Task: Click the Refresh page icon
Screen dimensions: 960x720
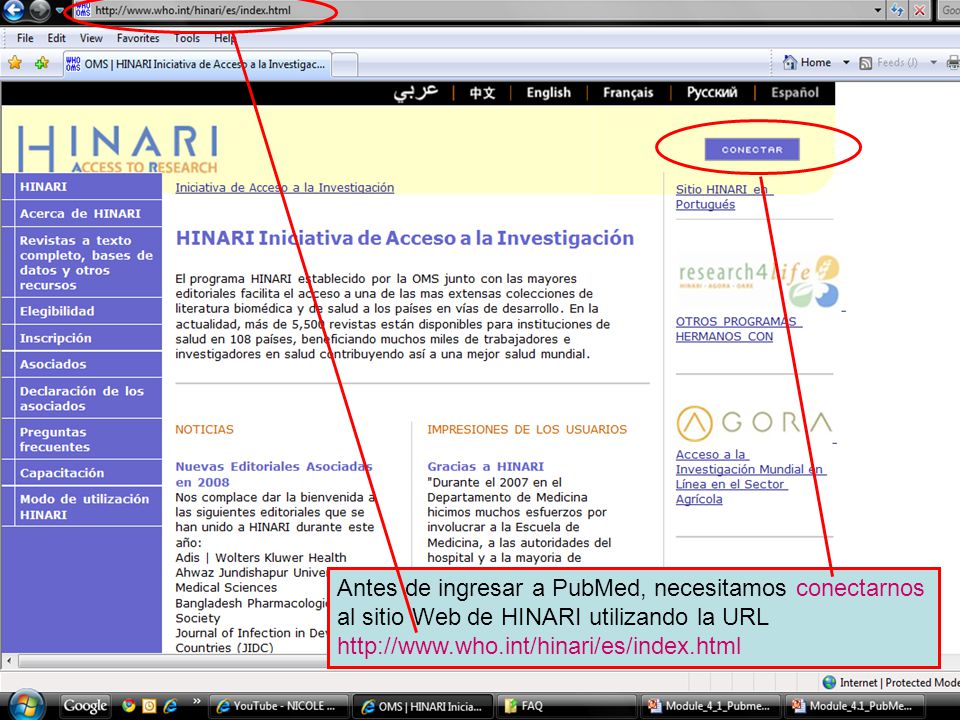Action: click(898, 10)
